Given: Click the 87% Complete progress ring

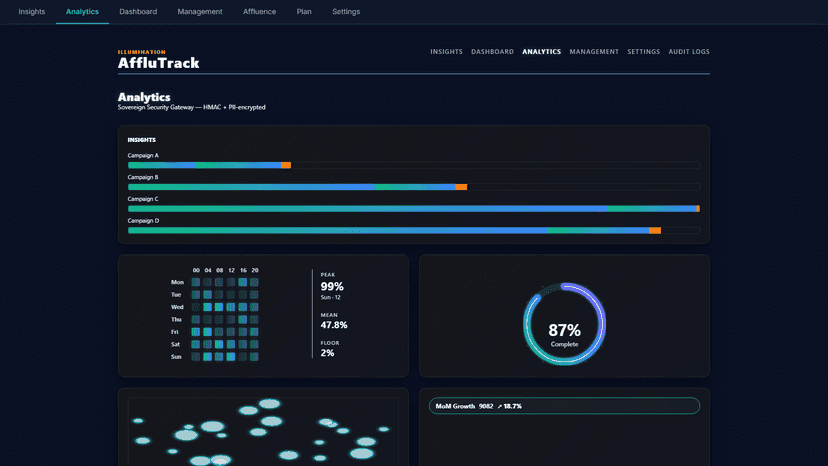Looking at the screenshot, I should pyautogui.click(x=564, y=324).
